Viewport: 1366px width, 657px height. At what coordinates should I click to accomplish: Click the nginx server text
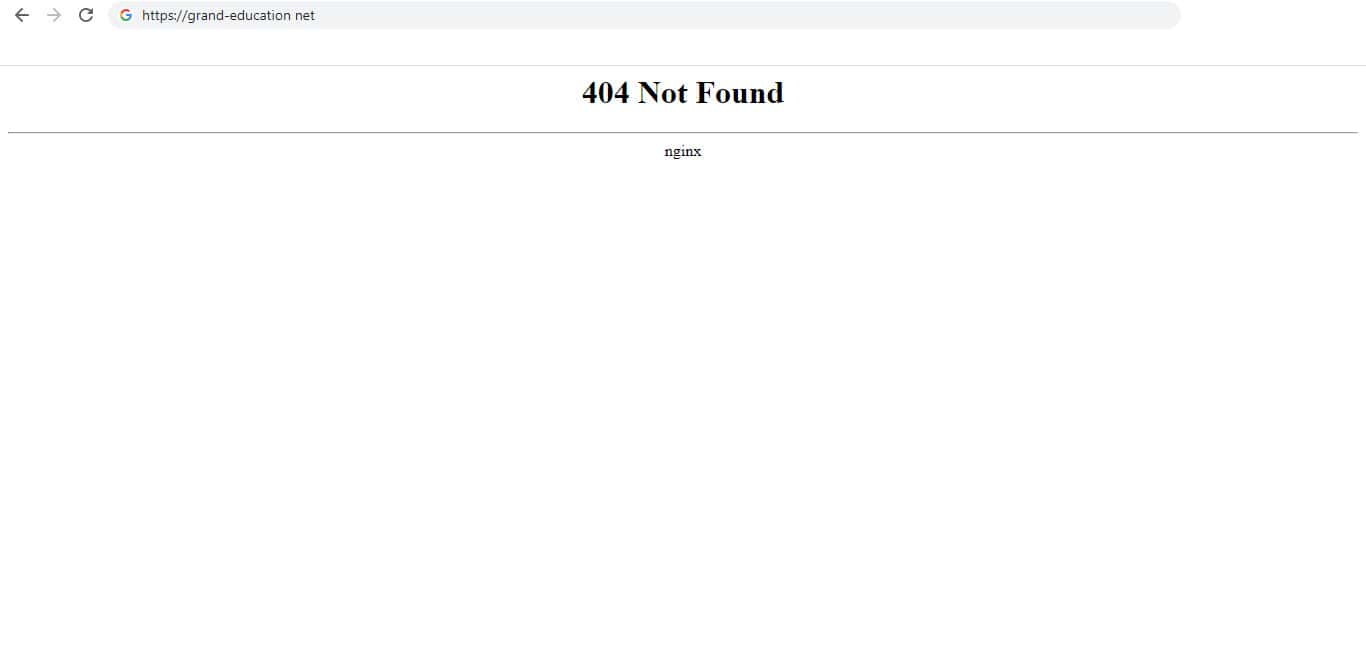(x=683, y=151)
